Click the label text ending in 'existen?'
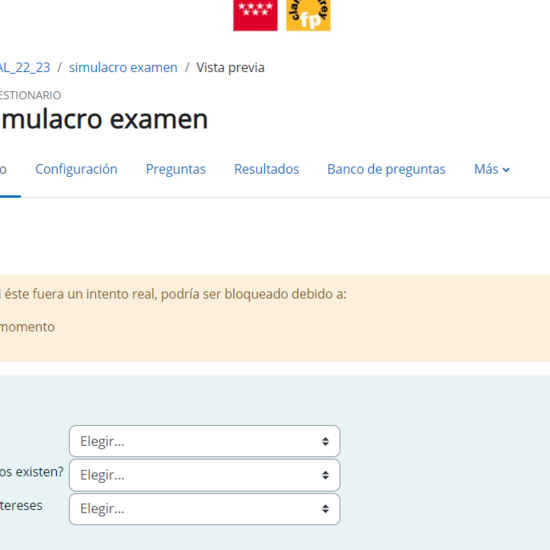 [x=32, y=472]
